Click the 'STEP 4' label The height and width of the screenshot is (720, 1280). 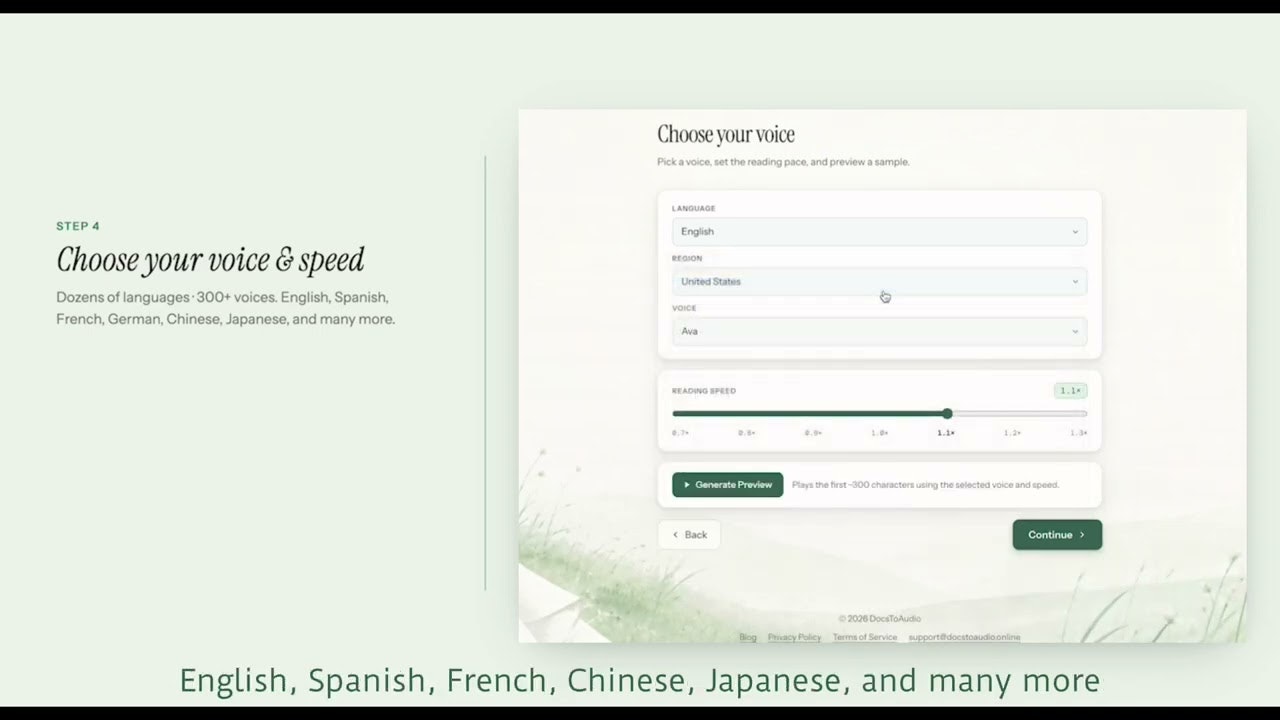78,226
